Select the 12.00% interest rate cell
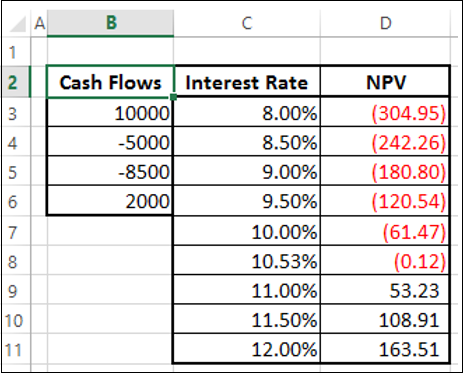This screenshot has width=463, height=373. (x=247, y=348)
